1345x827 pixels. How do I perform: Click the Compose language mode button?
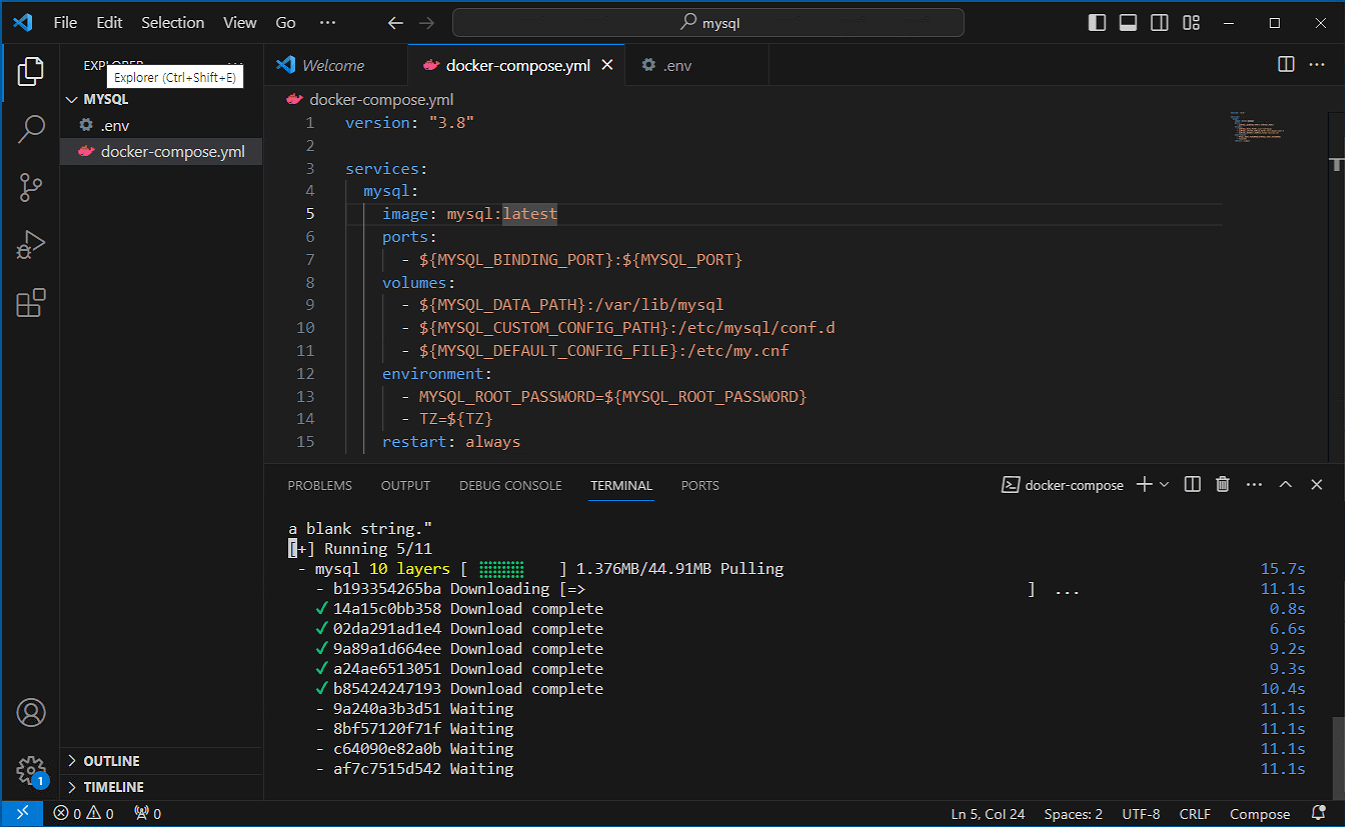pos(1259,814)
